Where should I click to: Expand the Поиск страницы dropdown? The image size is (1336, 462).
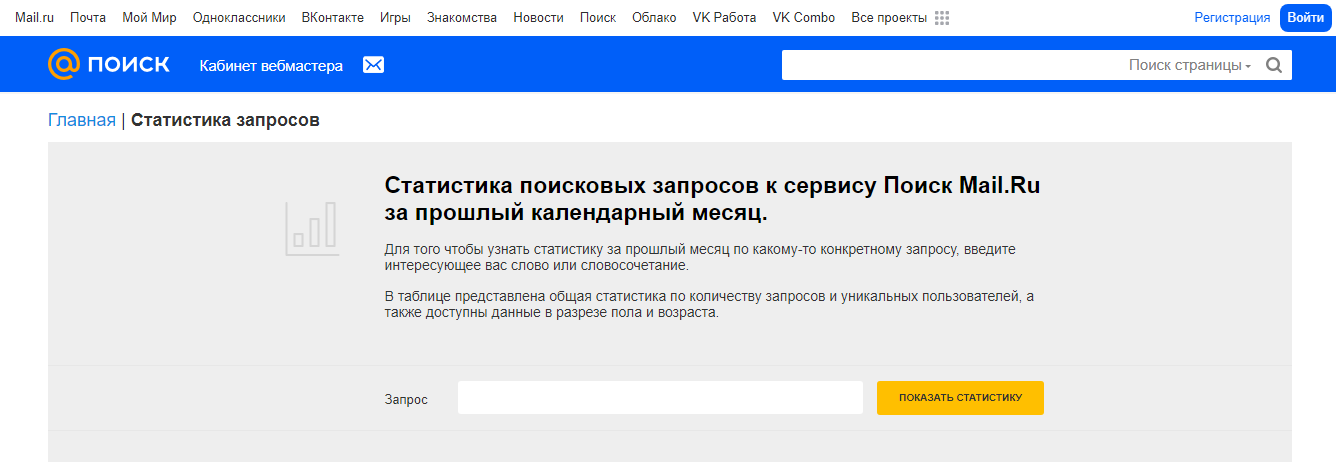coord(1190,65)
